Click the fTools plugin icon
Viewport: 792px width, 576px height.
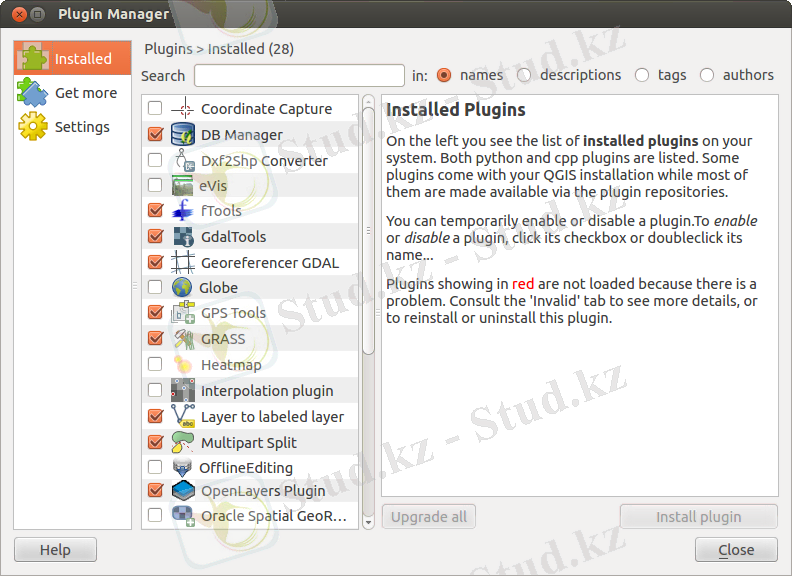click(x=182, y=210)
